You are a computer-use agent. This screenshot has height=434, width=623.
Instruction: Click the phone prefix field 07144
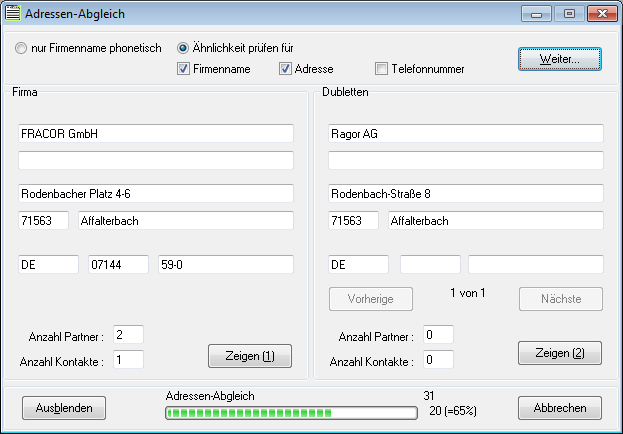[x=118, y=264]
